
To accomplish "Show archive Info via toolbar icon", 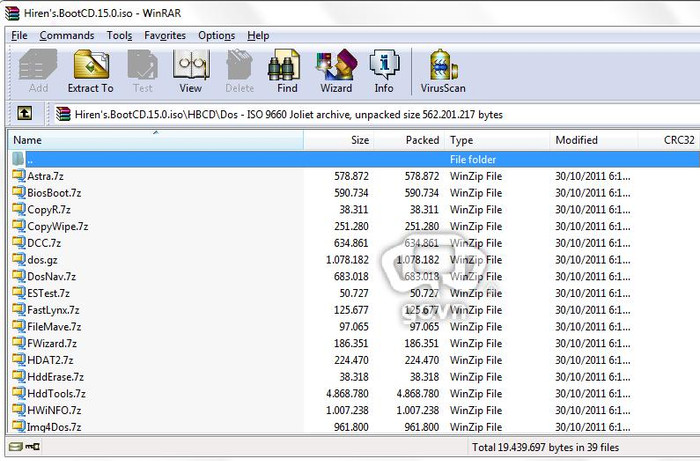I will pyautogui.click(x=384, y=72).
